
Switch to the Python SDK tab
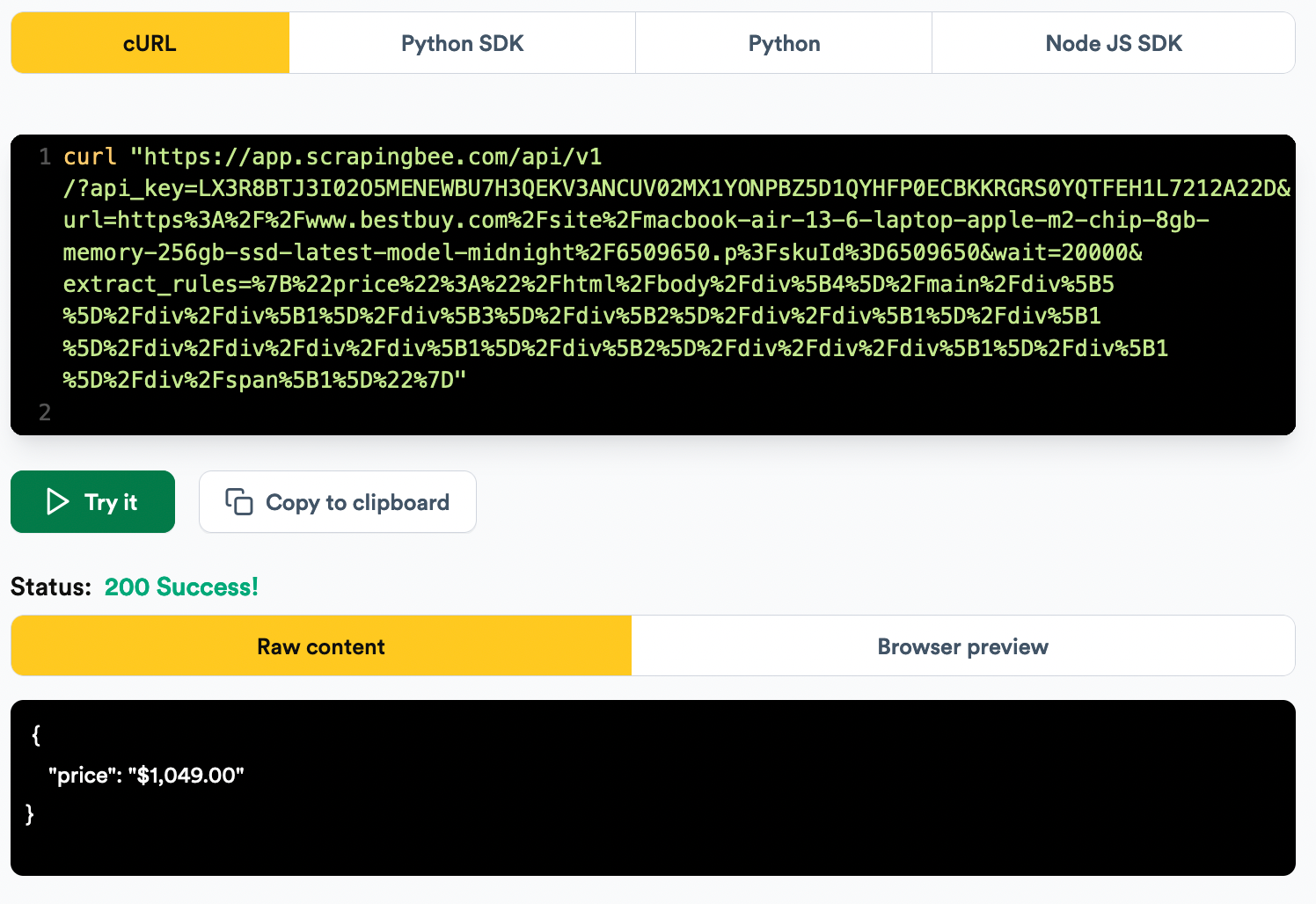(x=462, y=42)
